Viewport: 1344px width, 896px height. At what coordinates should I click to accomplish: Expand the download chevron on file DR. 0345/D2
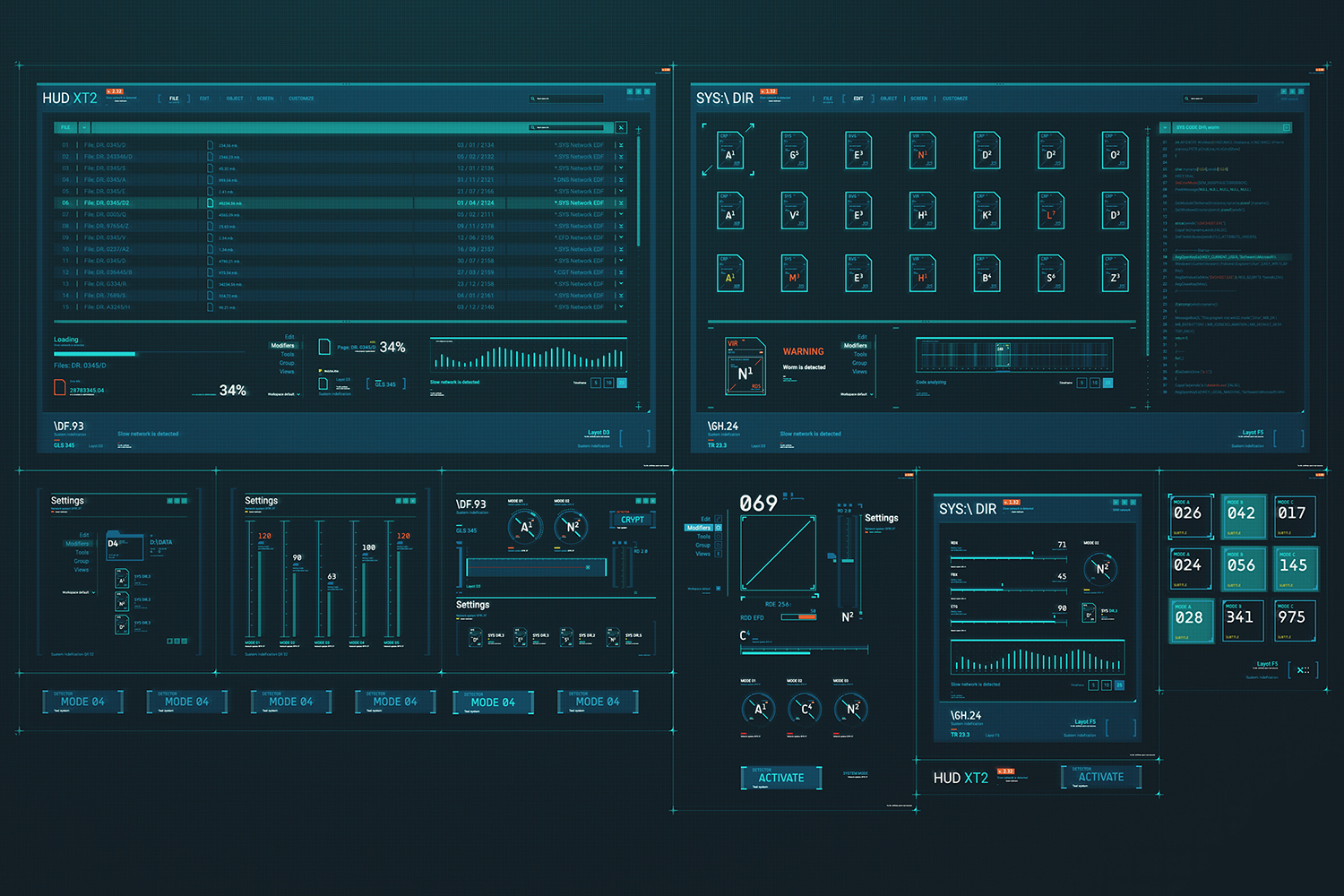tap(620, 202)
